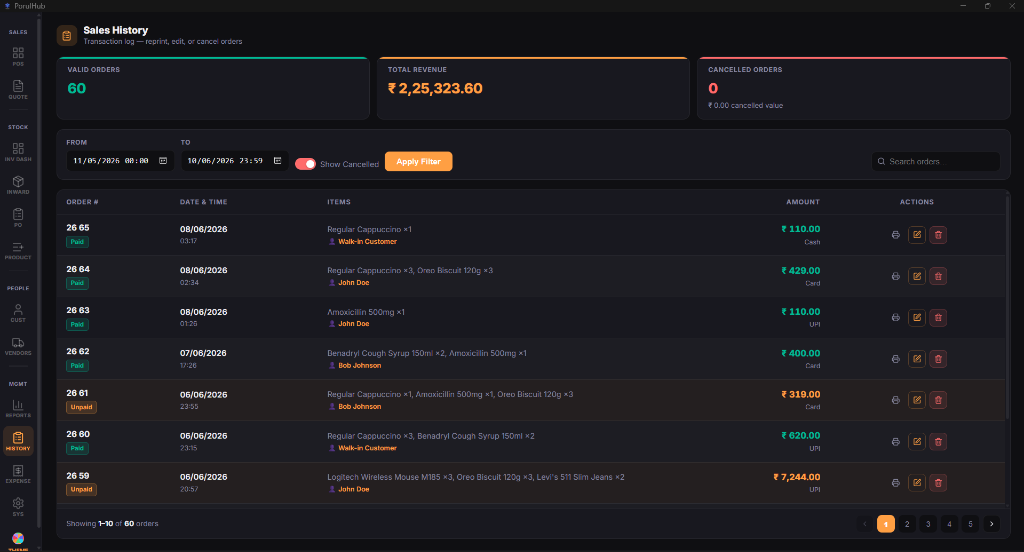The width and height of the screenshot is (1024, 552).
Task: Click Bob Johnson on order 26 62
Action: tap(359, 366)
